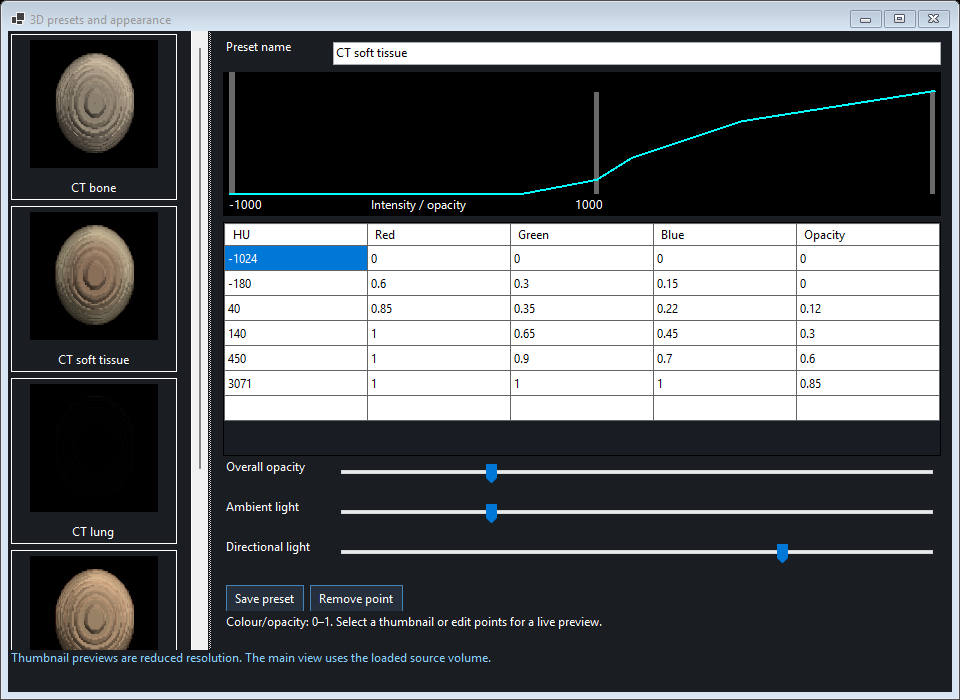
Task: Select the HU cell with 40
Action: [x=296, y=309]
